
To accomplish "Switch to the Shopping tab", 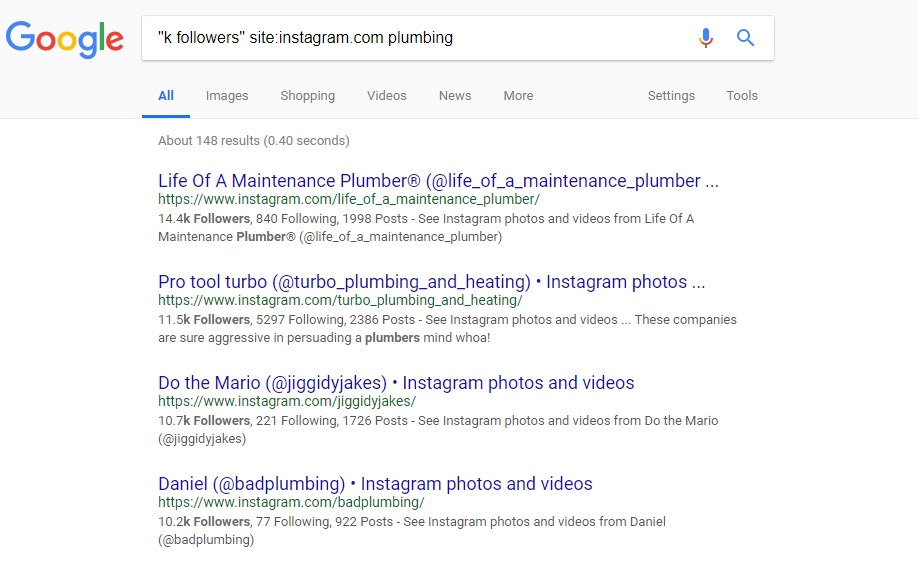I will coord(308,96).
